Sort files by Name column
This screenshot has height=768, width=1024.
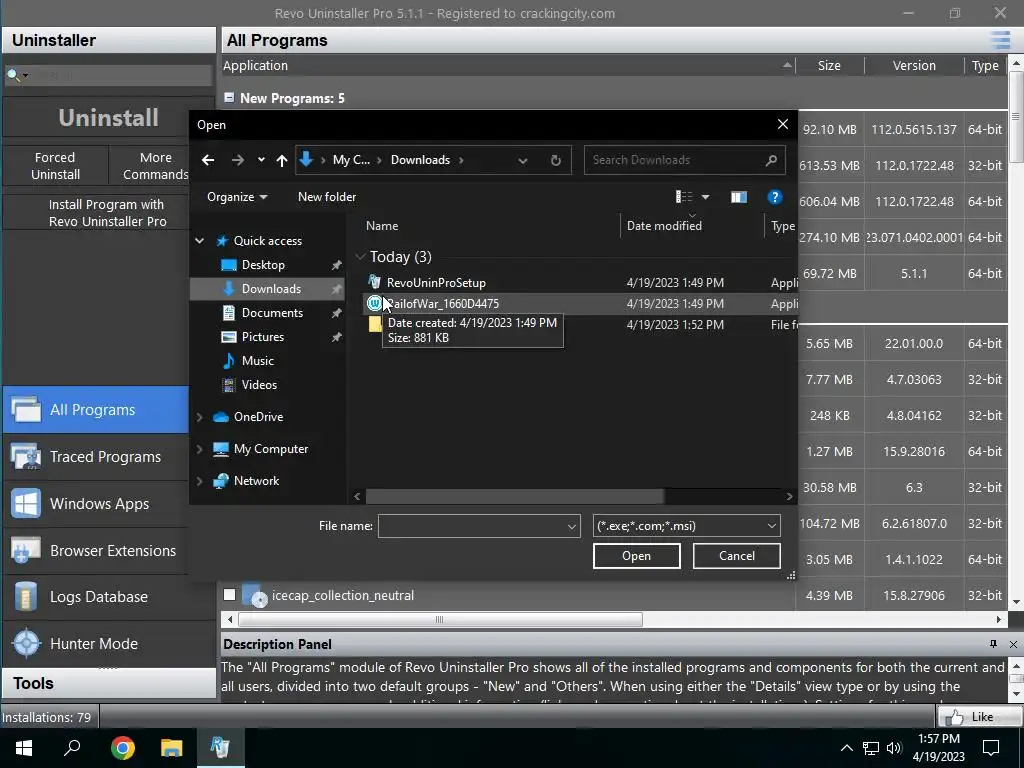[x=382, y=226]
